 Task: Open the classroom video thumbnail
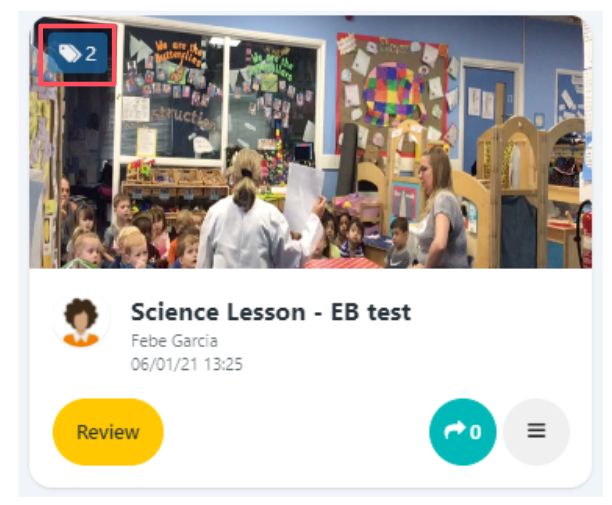310,142
